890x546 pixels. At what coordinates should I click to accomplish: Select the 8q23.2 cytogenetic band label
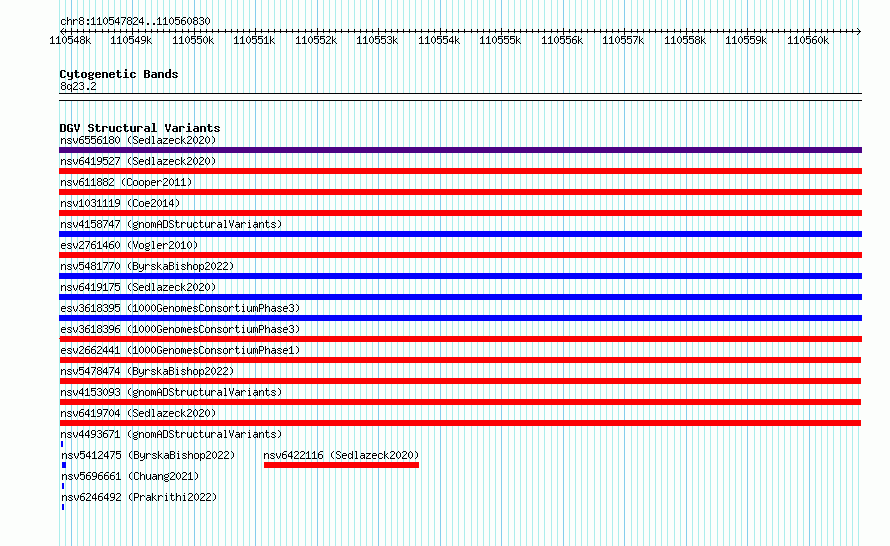pyautogui.click(x=78, y=86)
